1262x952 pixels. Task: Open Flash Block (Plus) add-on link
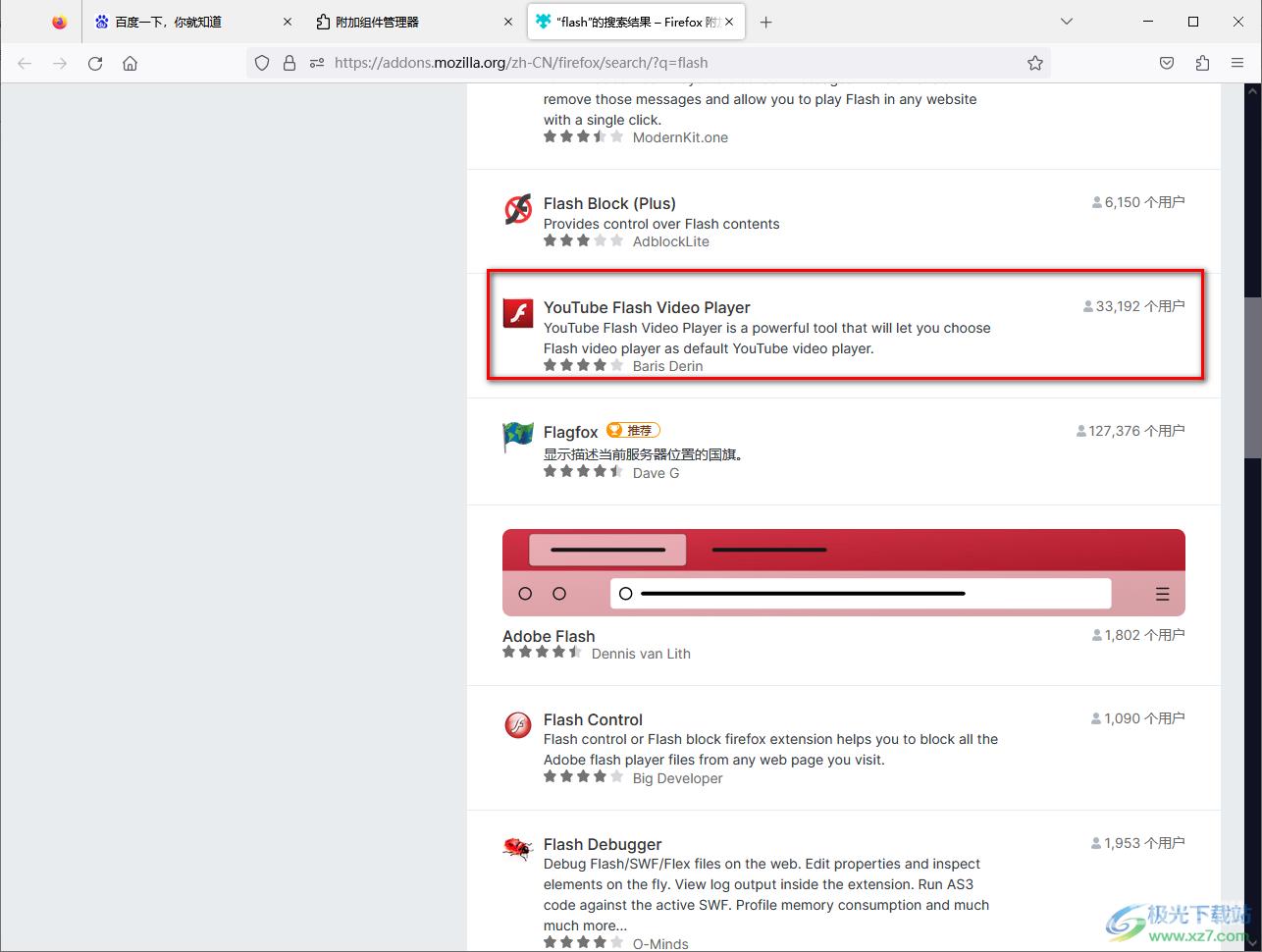[x=609, y=203]
